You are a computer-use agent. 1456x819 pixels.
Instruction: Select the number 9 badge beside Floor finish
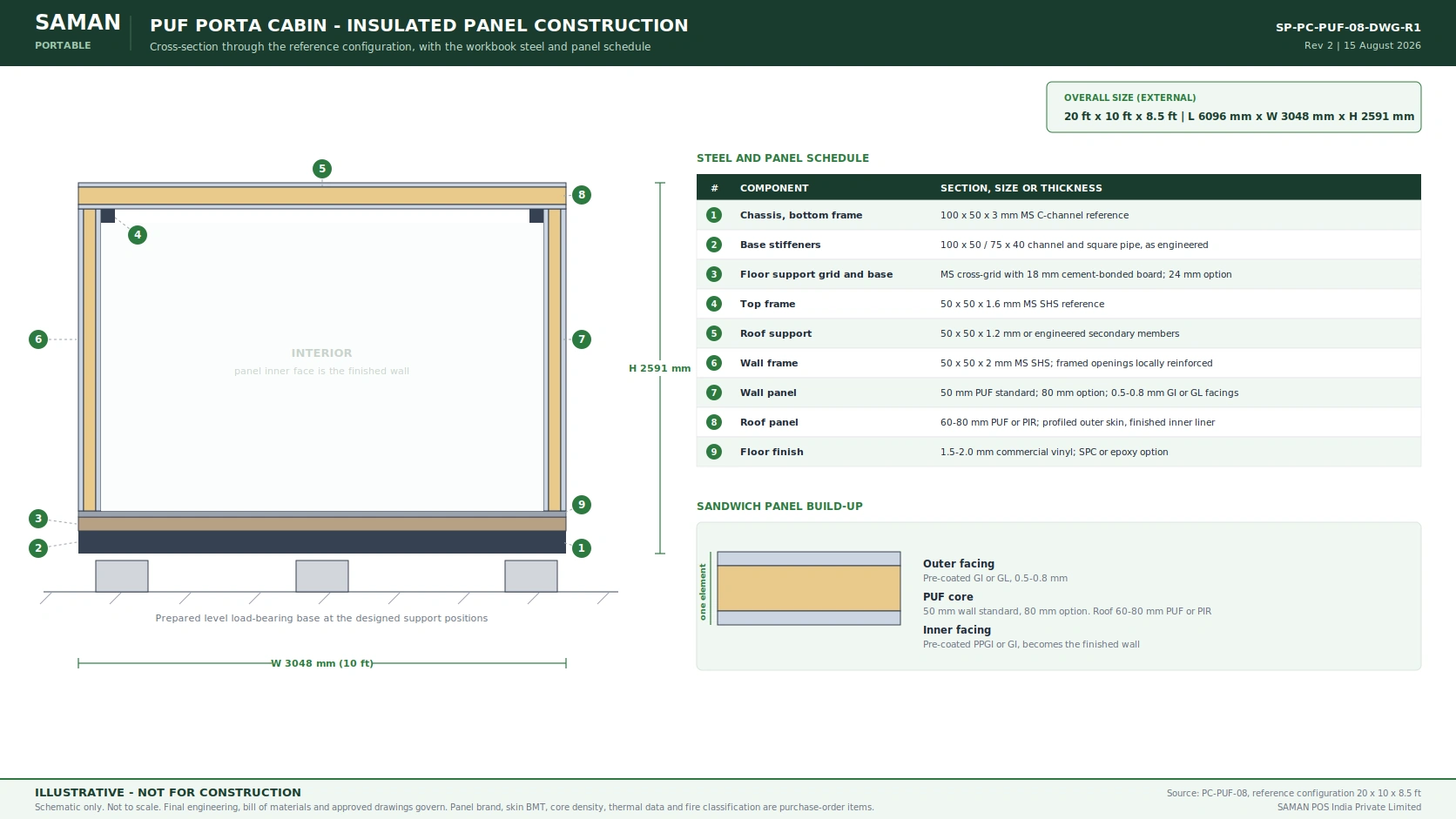(x=714, y=452)
